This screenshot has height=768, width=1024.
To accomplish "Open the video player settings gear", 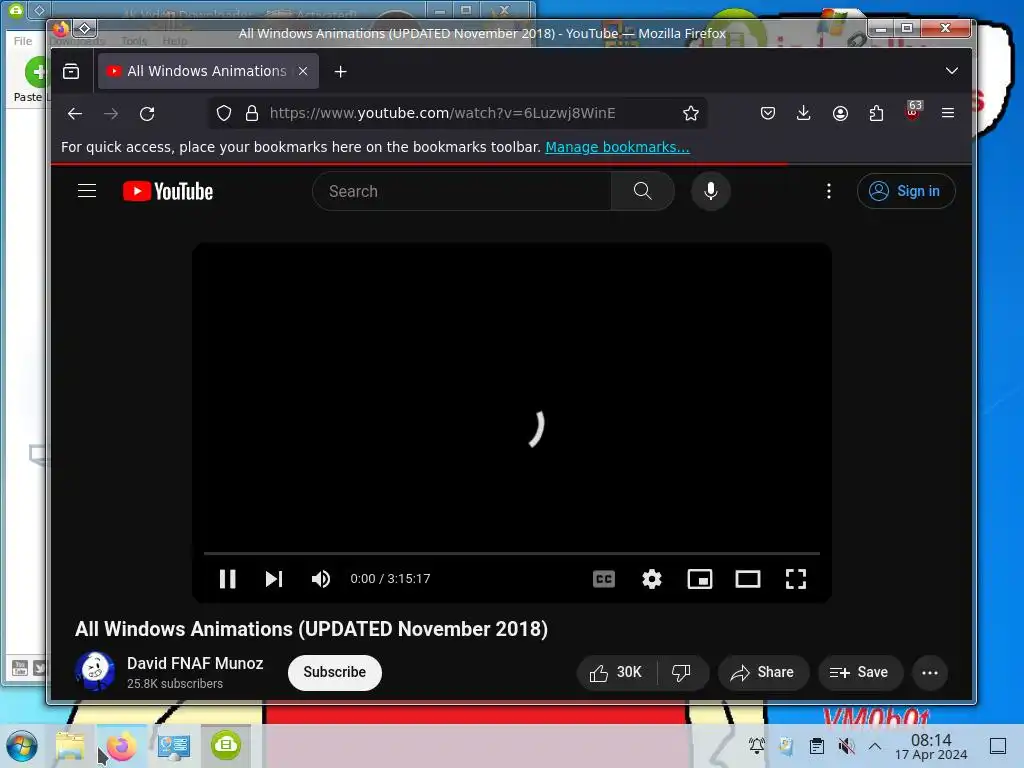I will 652,579.
